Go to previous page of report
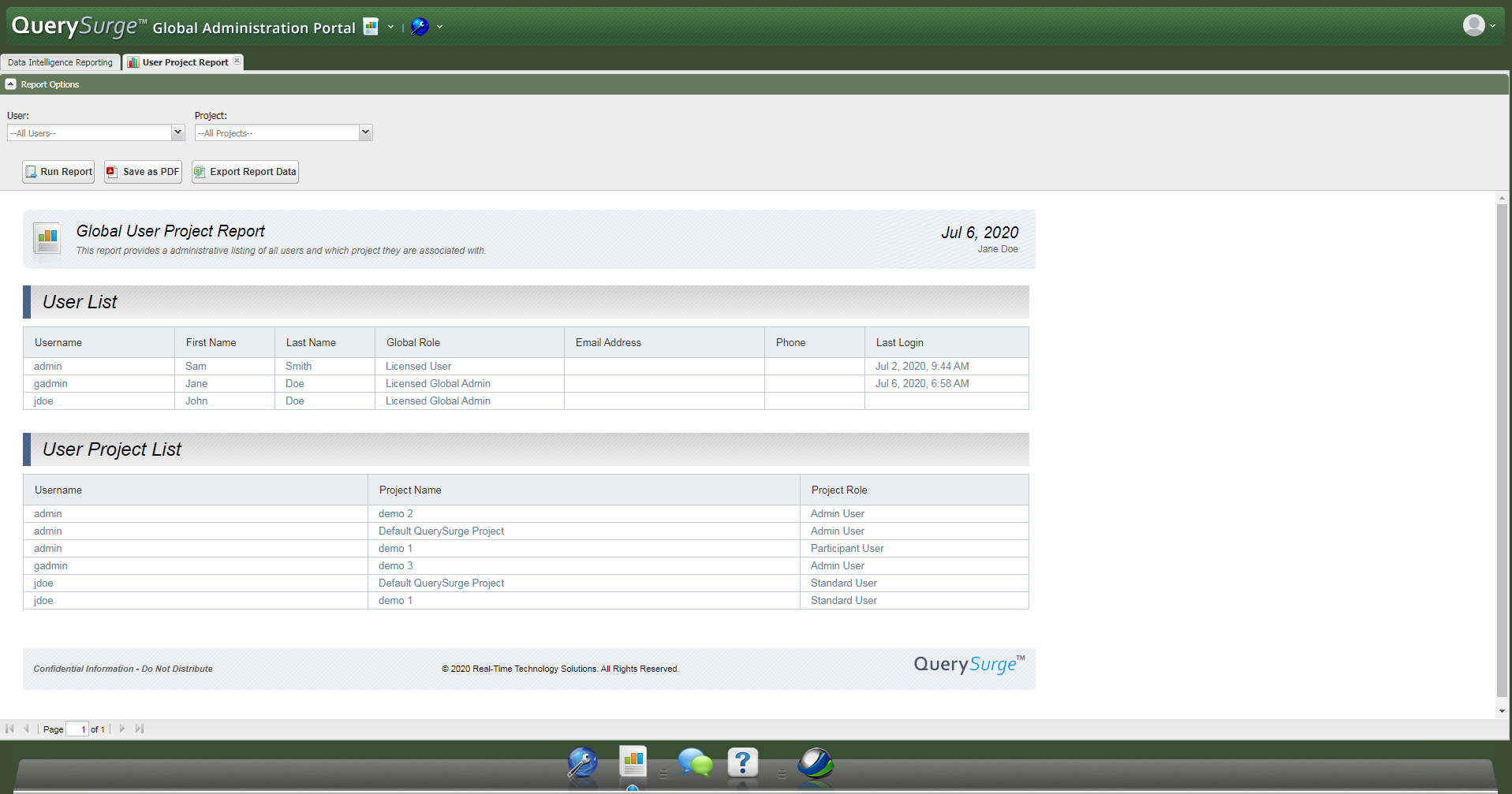This screenshot has width=1512, height=794. tap(26, 729)
